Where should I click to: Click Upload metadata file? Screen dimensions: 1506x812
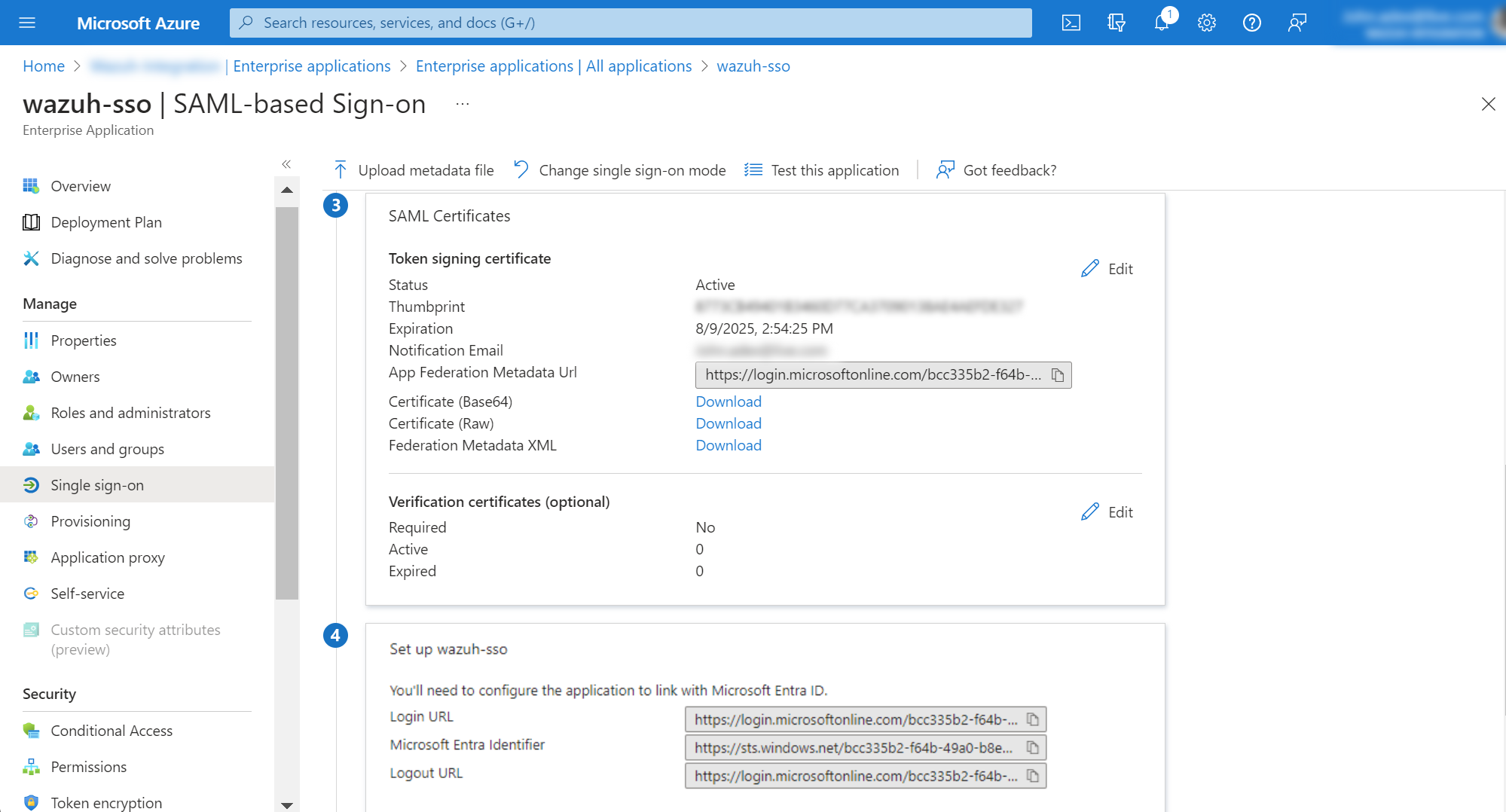414,170
